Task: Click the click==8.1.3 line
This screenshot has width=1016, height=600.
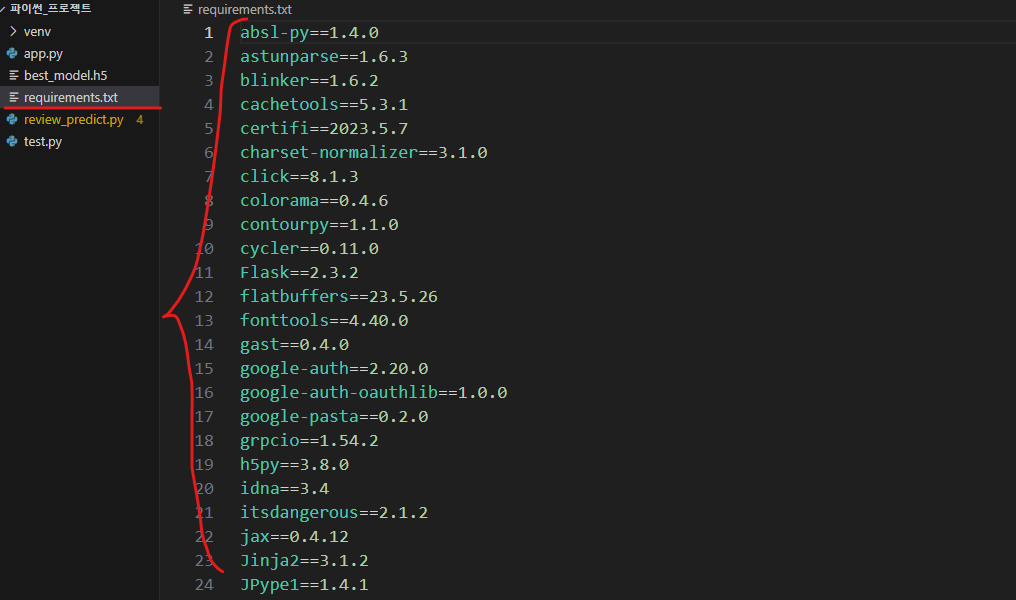Action: 299,176
